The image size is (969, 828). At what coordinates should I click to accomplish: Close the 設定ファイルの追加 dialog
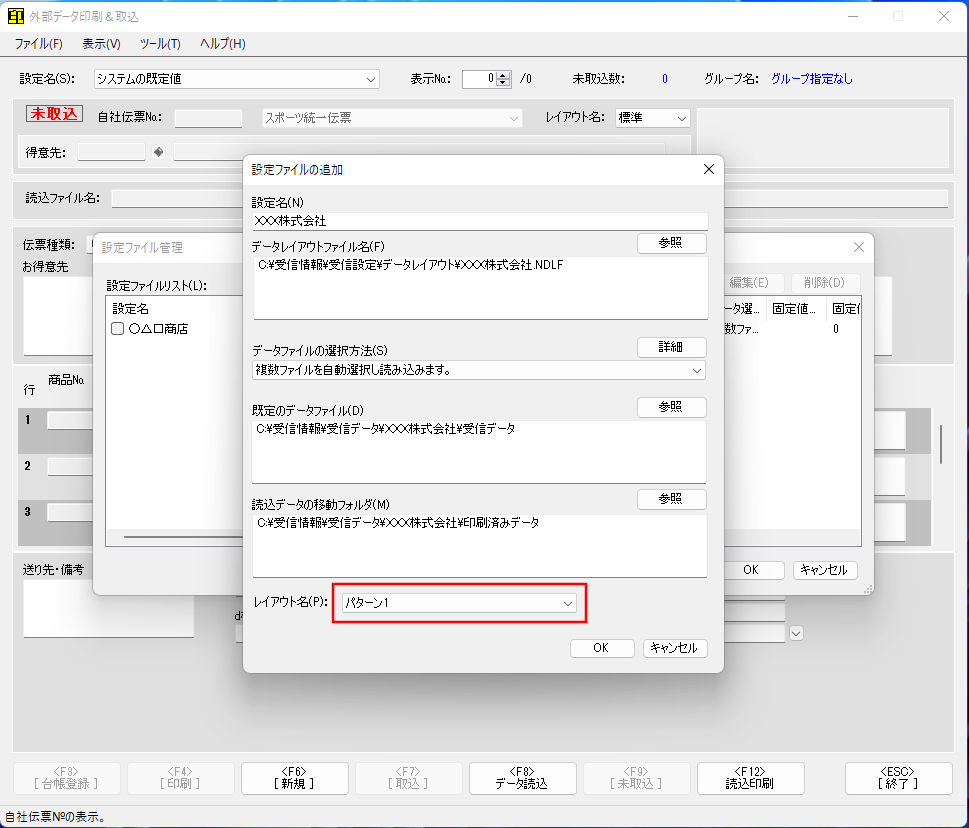(x=709, y=169)
